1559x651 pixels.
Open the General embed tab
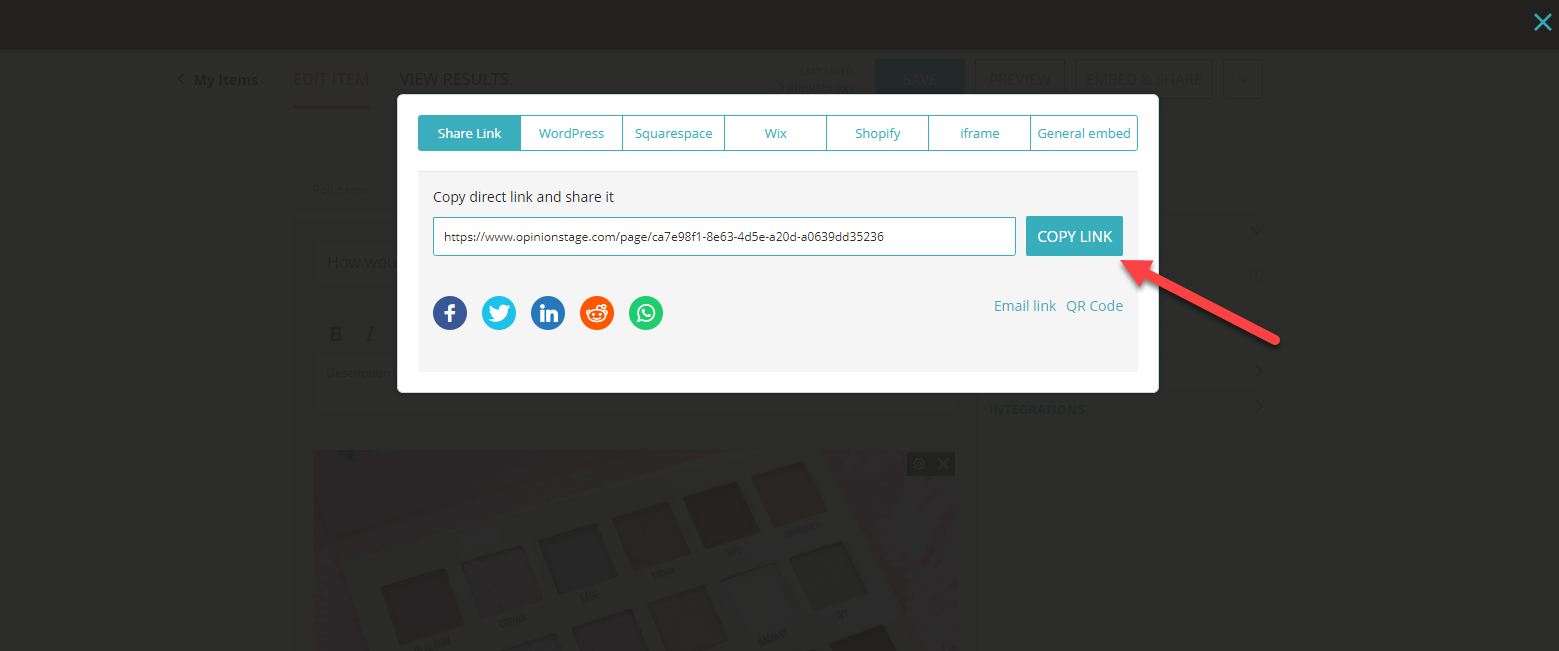[1084, 133]
